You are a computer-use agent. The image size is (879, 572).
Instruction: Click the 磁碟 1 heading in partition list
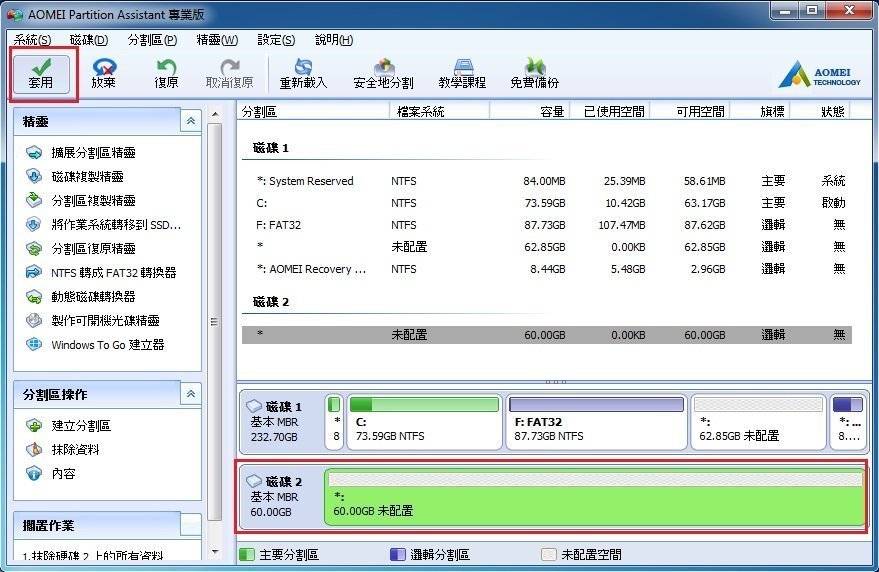pyautogui.click(x=271, y=148)
